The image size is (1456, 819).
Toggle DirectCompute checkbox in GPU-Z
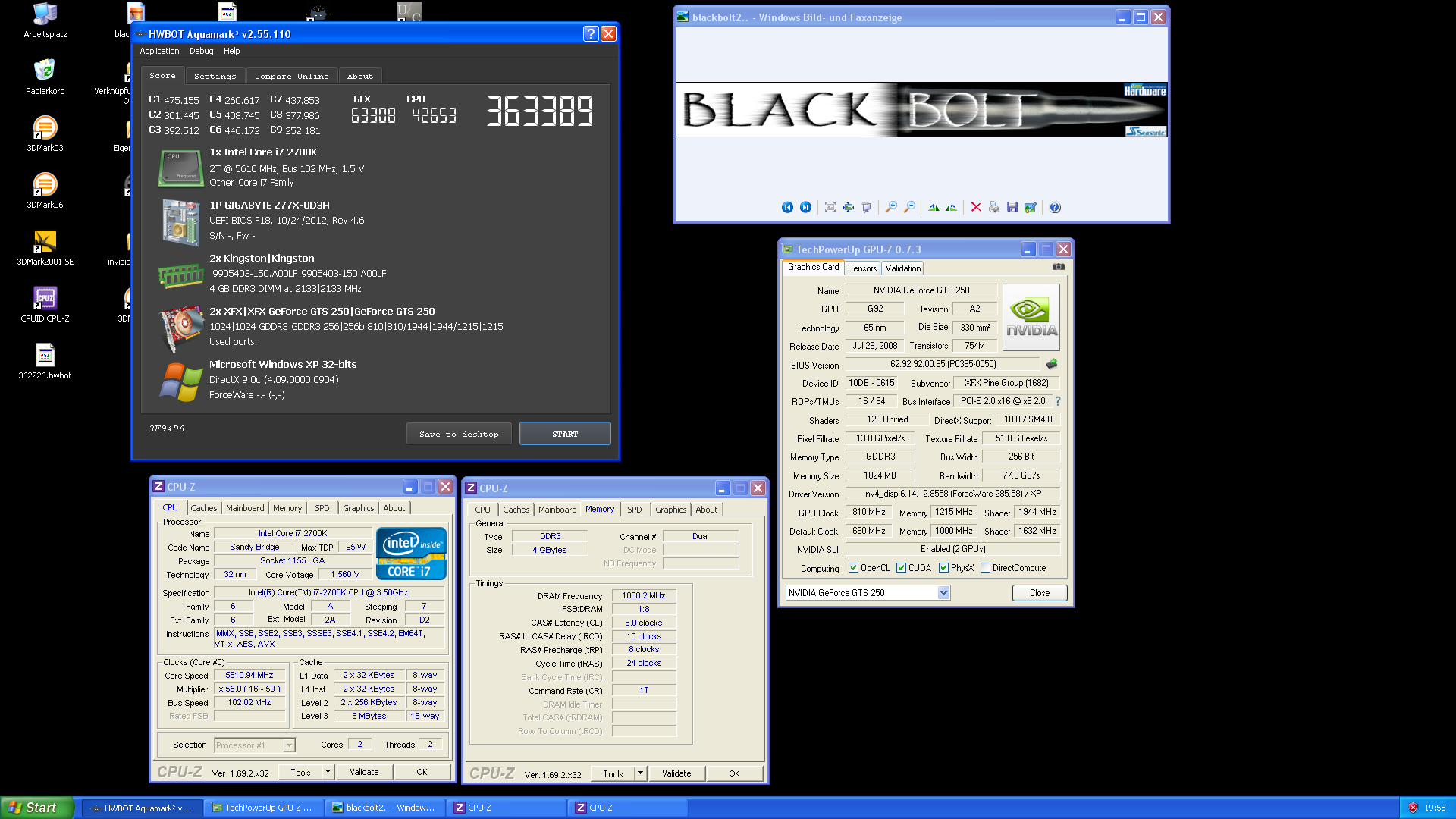[985, 568]
